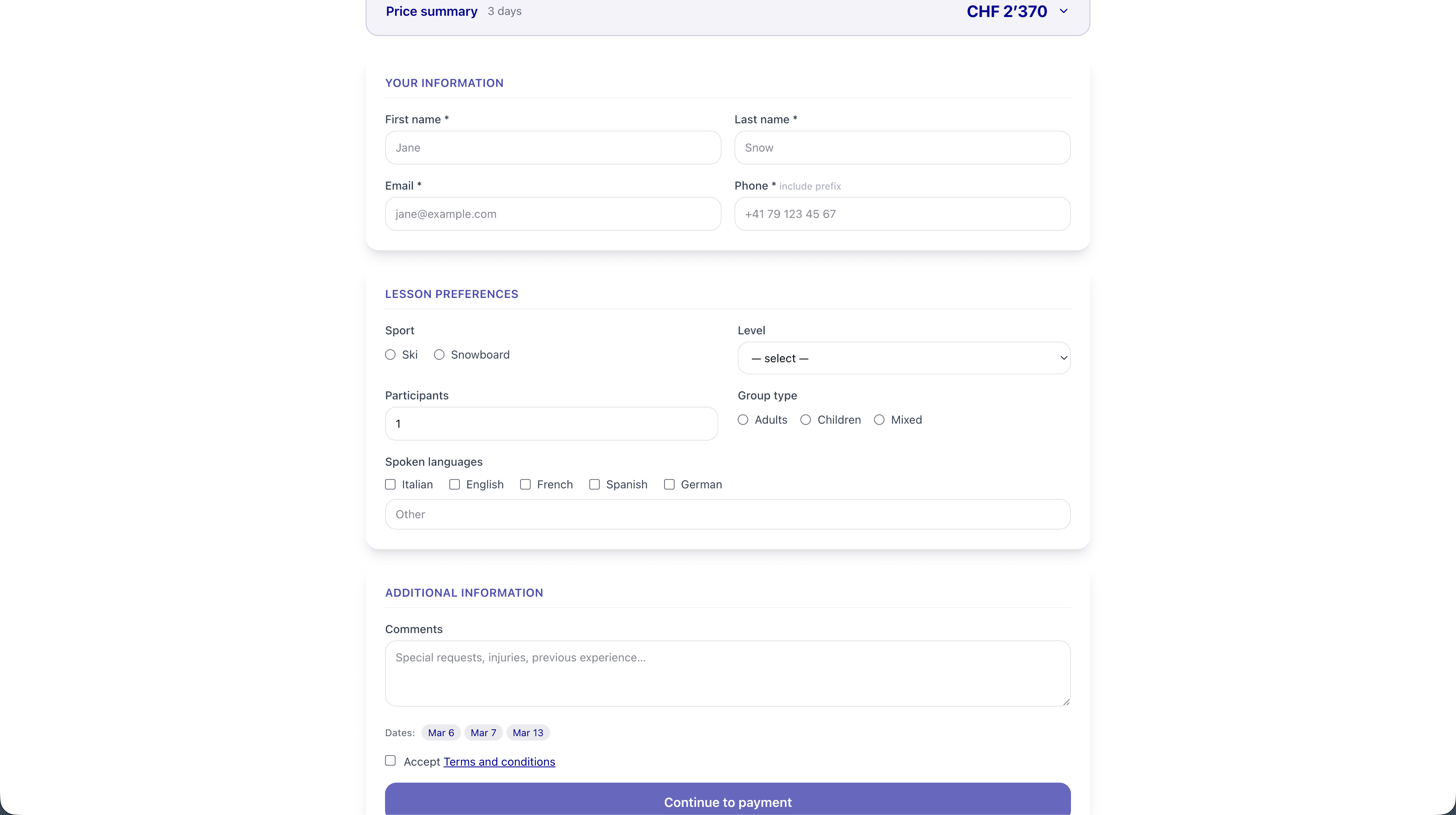This screenshot has height=815, width=1456.
Task: Toggle the Spanish language checkbox
Action: (x=594, y=484)
